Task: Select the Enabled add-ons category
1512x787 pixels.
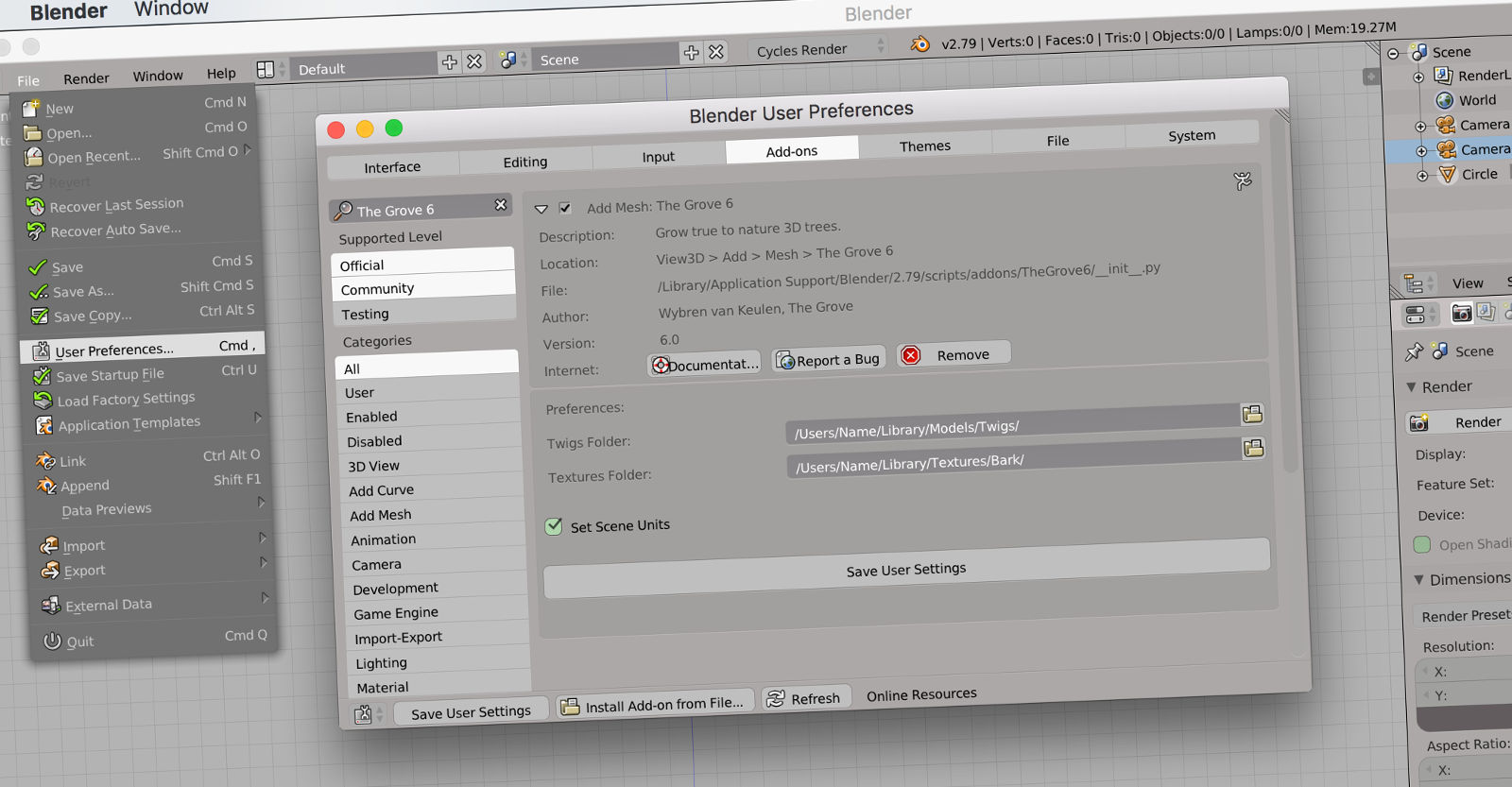Action: coord(428,414)
